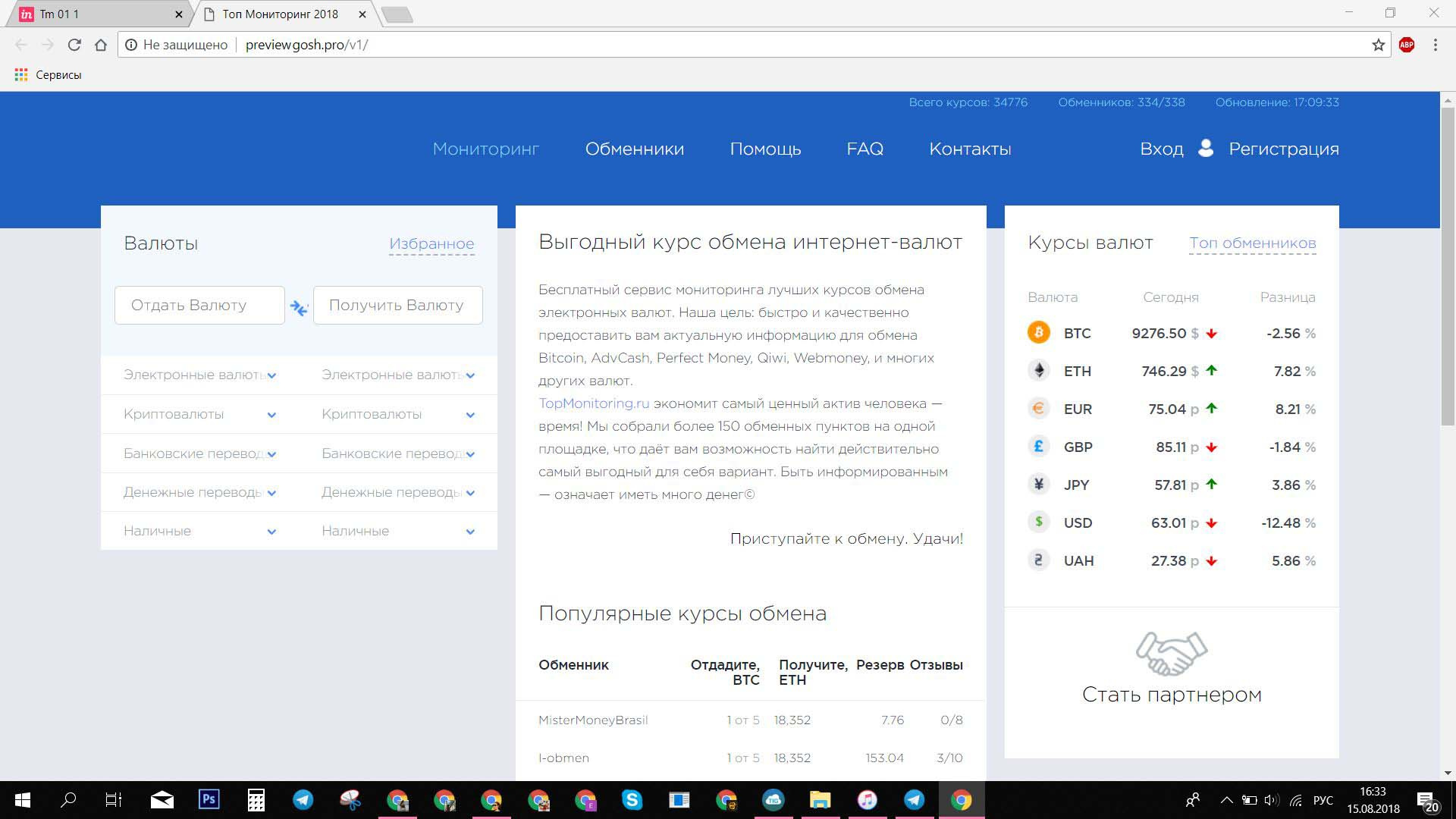The width and height of the screenshot is (1456, 819).
Task: Open the FAQ menu item
Action: (x=865, y=149)
